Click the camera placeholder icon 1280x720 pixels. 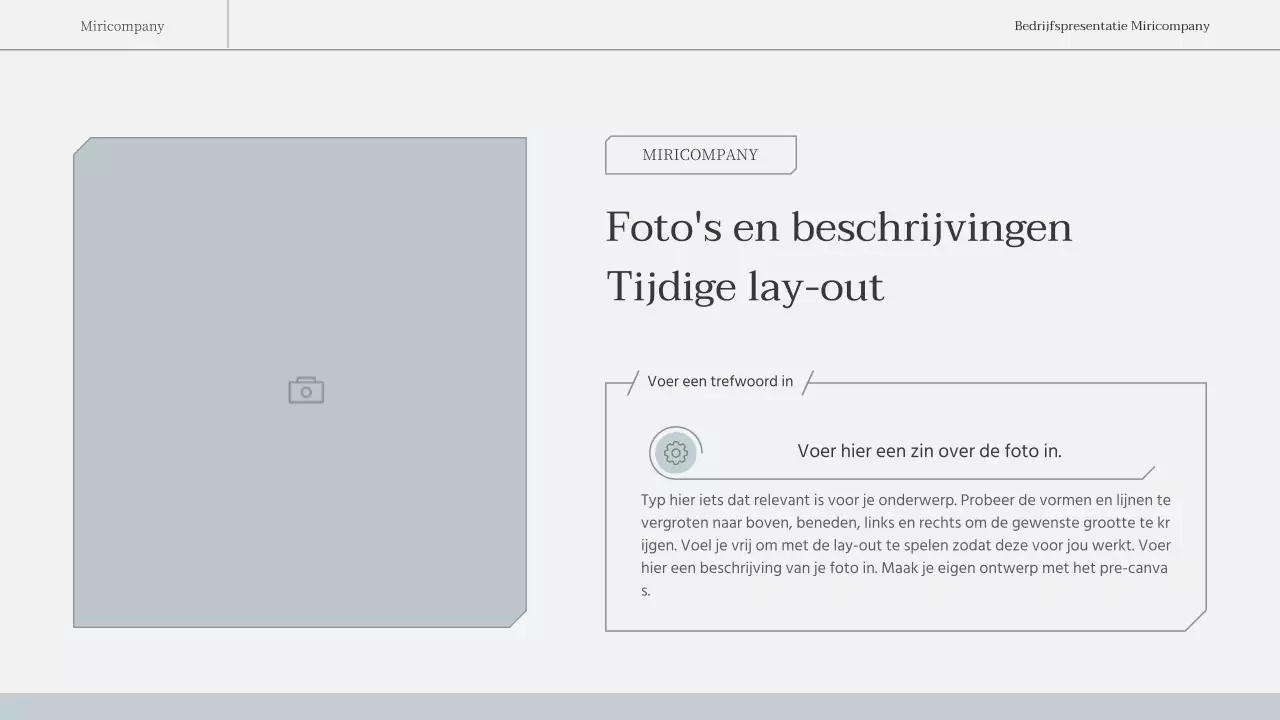[306, 389]
